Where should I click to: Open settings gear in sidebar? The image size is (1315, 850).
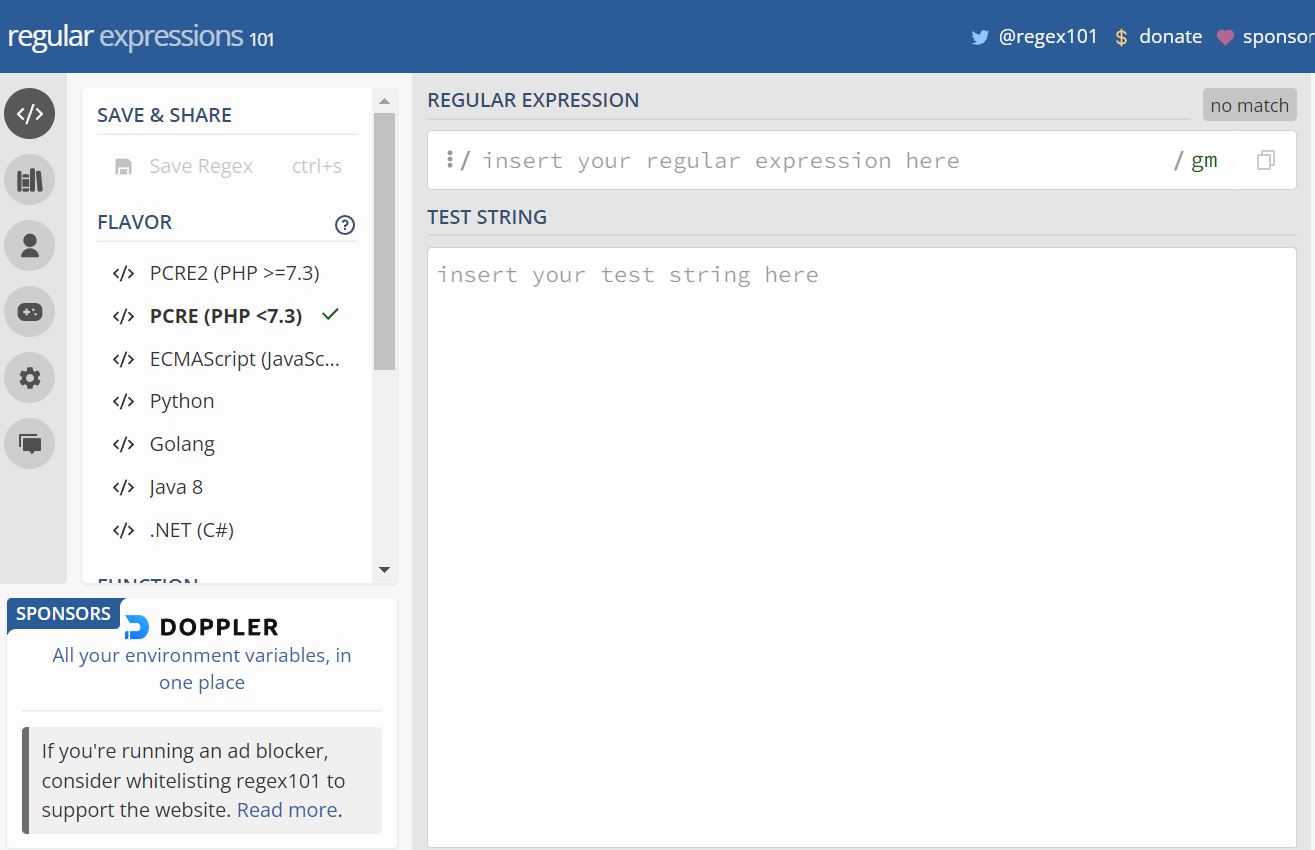(x=30, y=378)
